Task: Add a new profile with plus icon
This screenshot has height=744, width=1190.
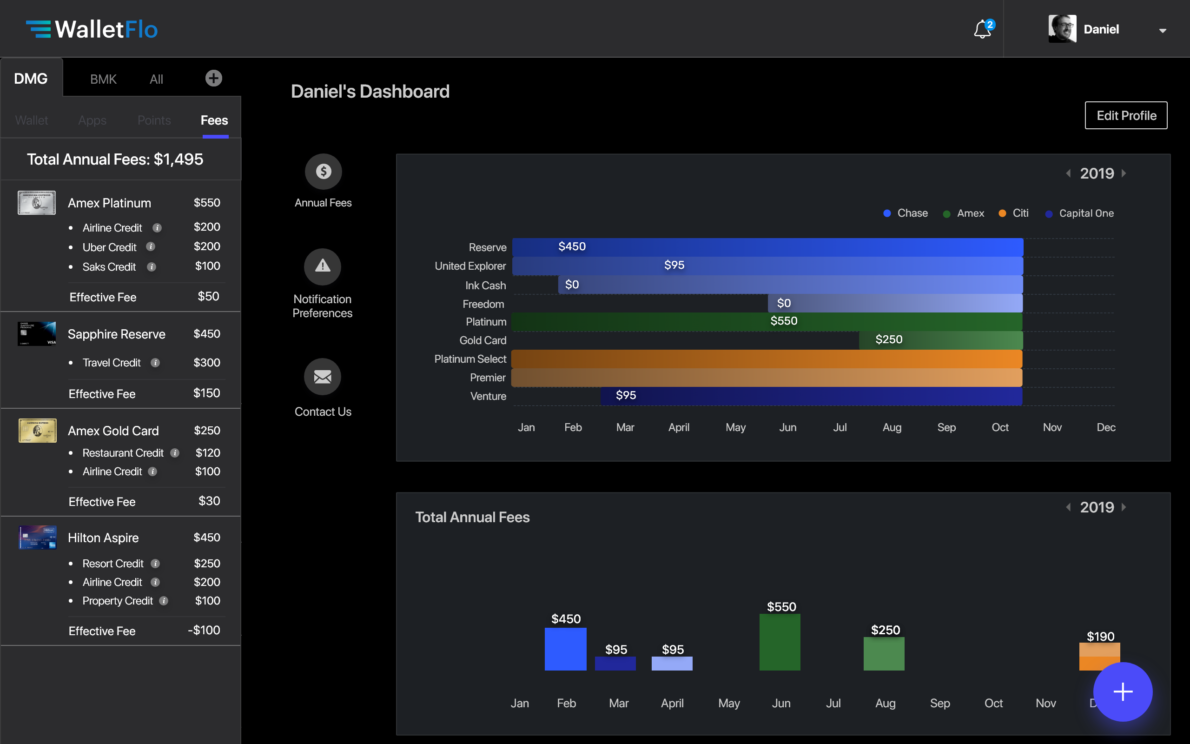Action: [213, 78]
